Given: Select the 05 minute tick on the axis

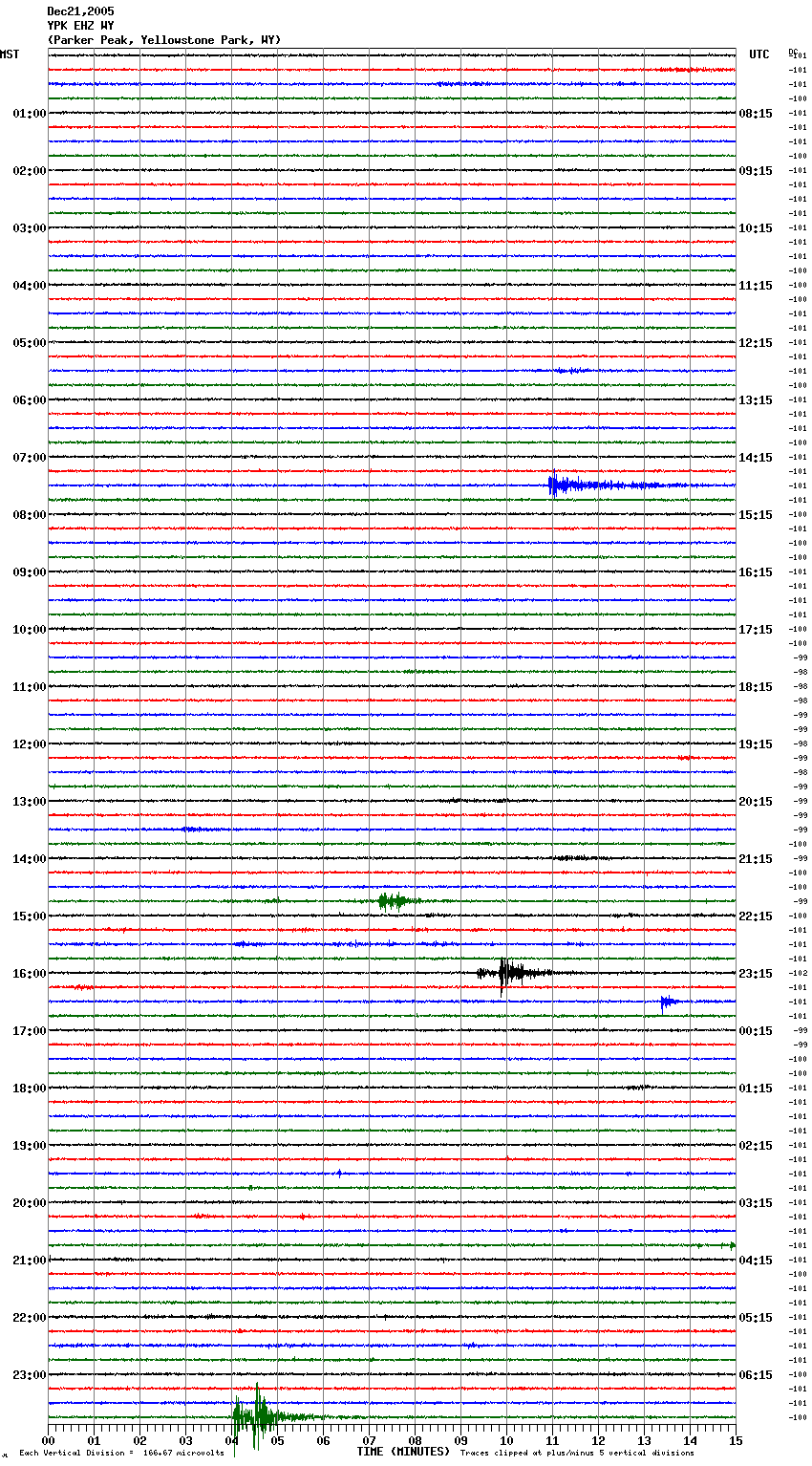Looking at the screenshot, I should [278, 1440].
